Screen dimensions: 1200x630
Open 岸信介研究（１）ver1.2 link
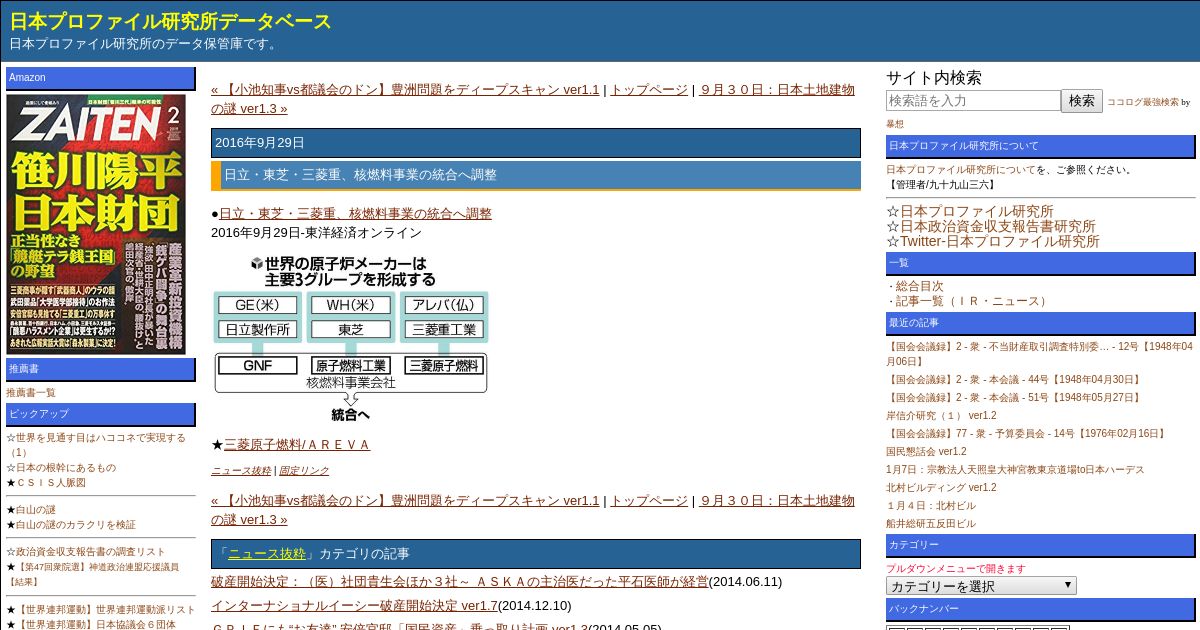click(x=941, y=416)
